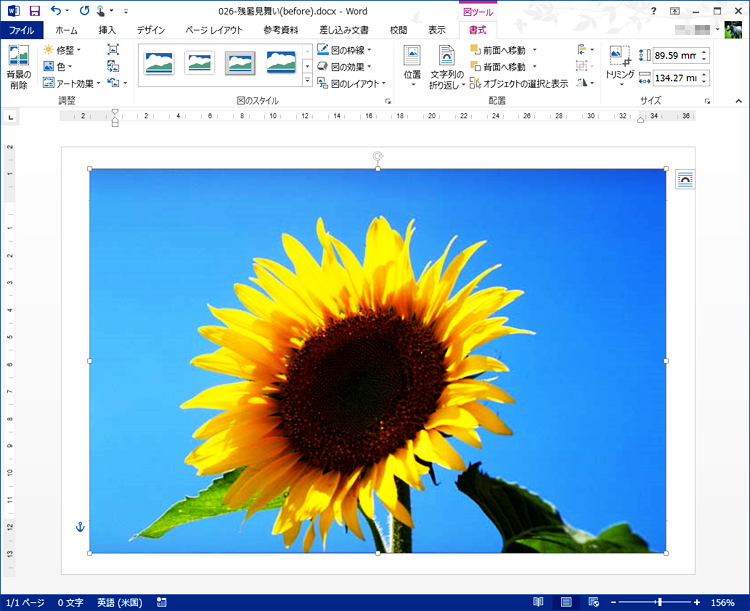Open the Color (色) options
The height and width of the screenshot is (611, 750).
(57, 67)
